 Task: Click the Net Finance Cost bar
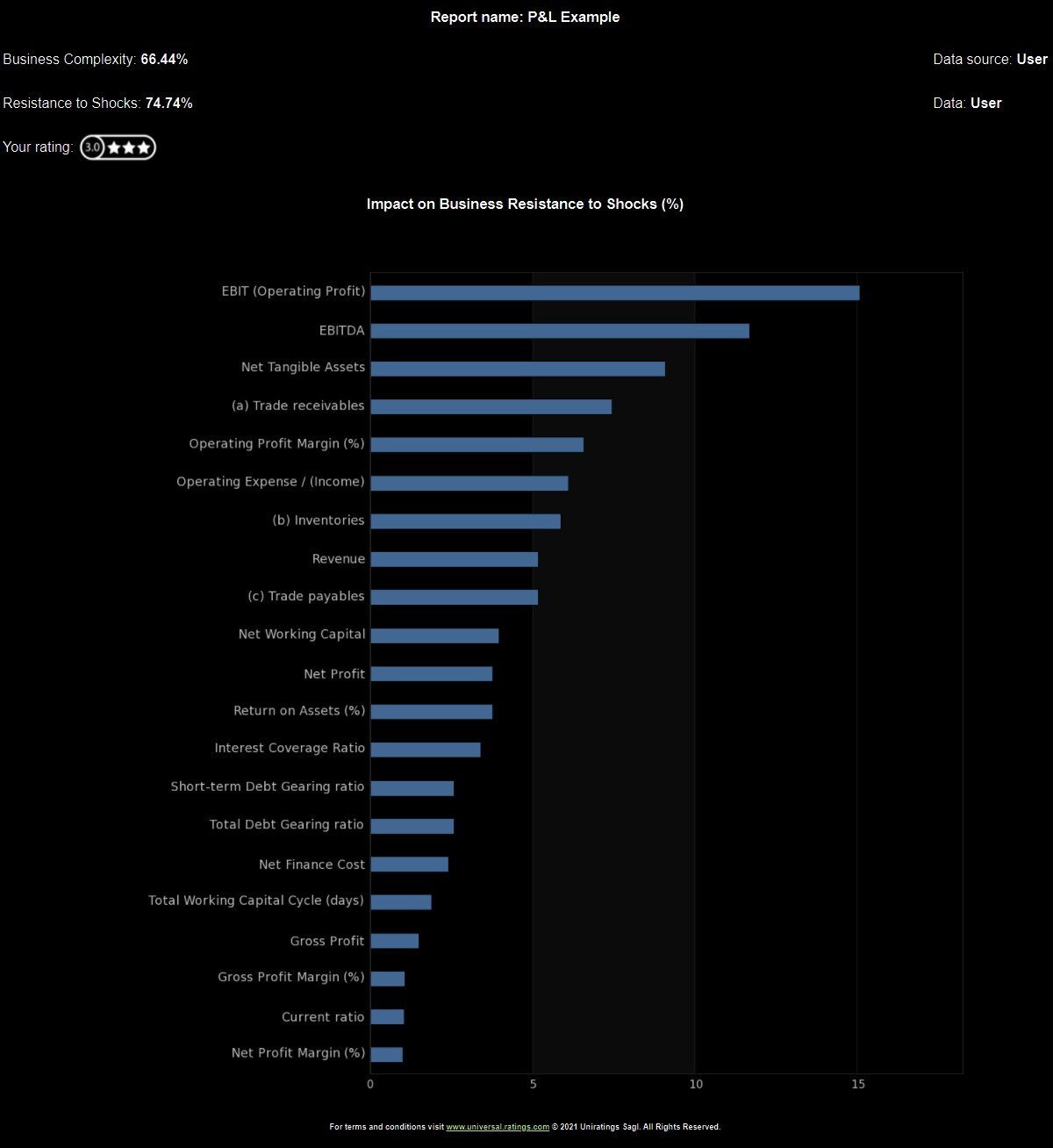tap(409, 865)
